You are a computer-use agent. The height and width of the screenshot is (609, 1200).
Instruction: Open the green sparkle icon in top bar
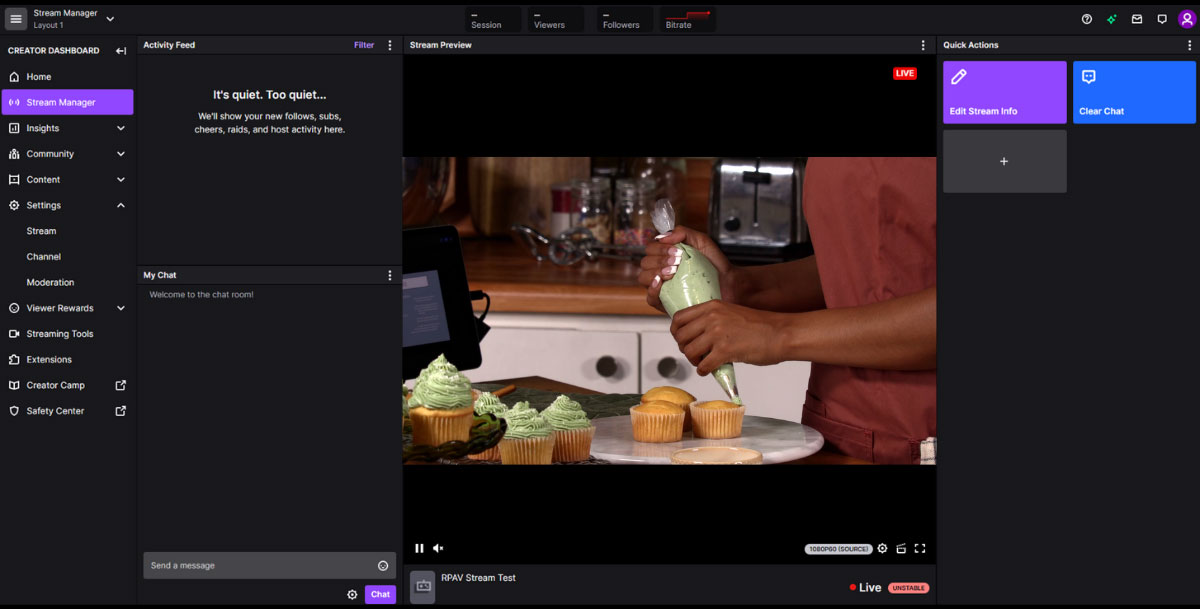(1112, 19)
